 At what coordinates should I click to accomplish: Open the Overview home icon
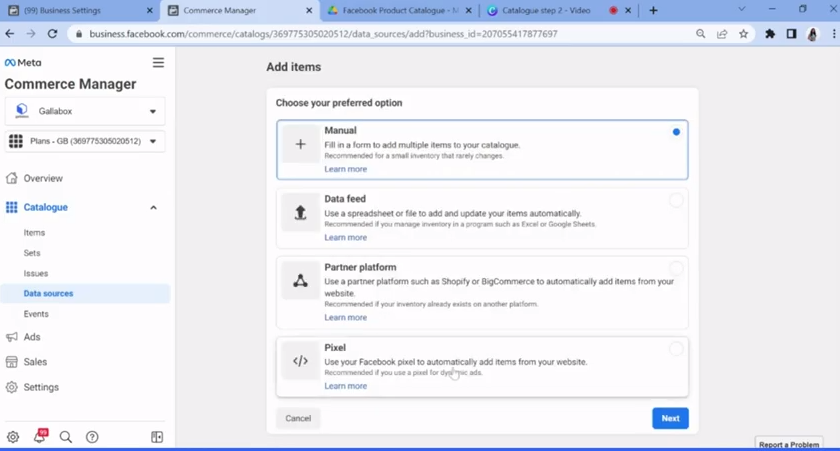(x=11, y=178)
